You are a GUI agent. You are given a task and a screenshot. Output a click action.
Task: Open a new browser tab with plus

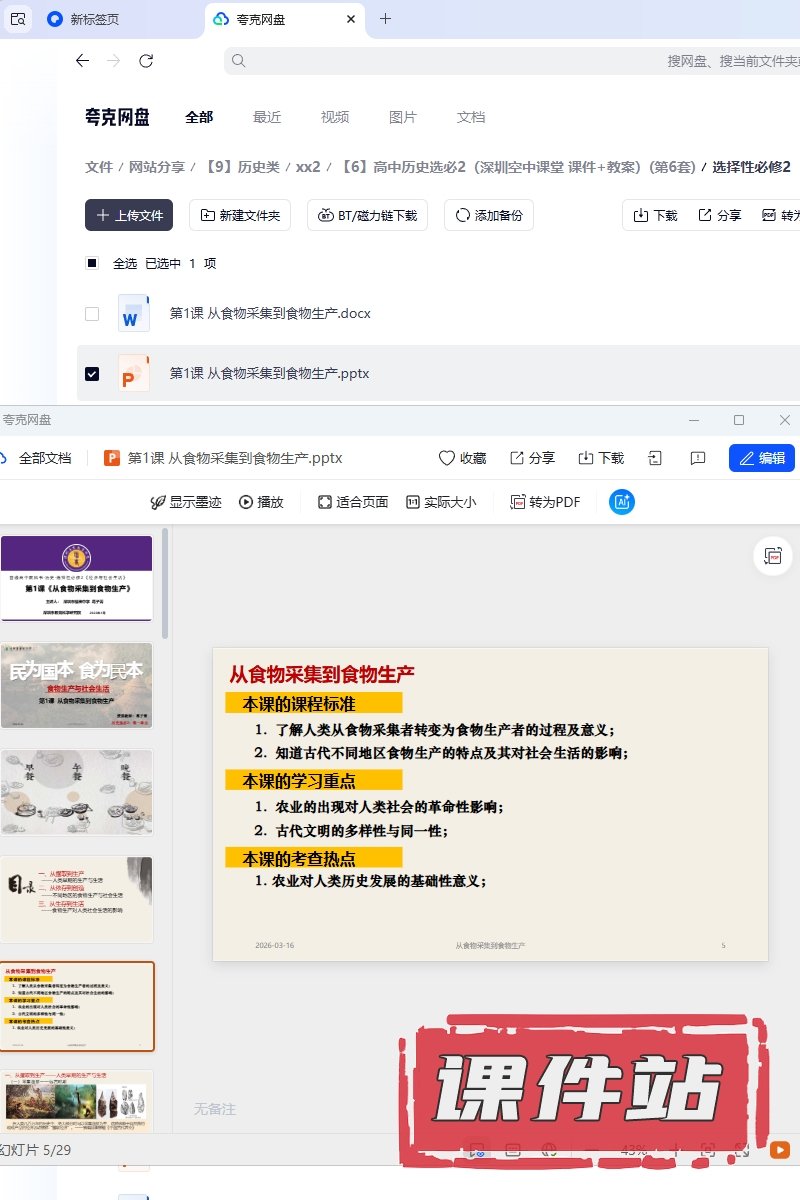click(x=386, y=19)
